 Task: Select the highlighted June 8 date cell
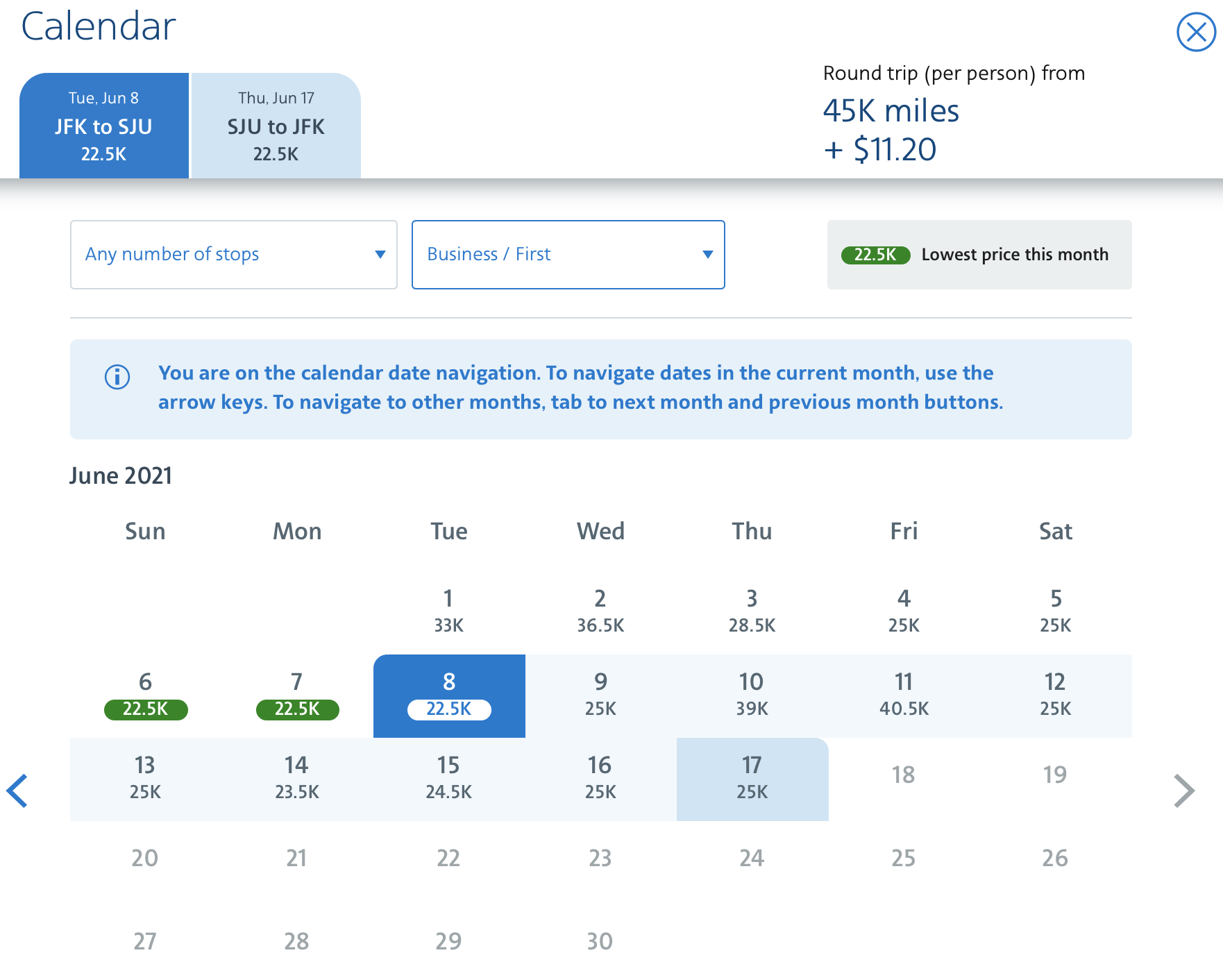[448, 695]
